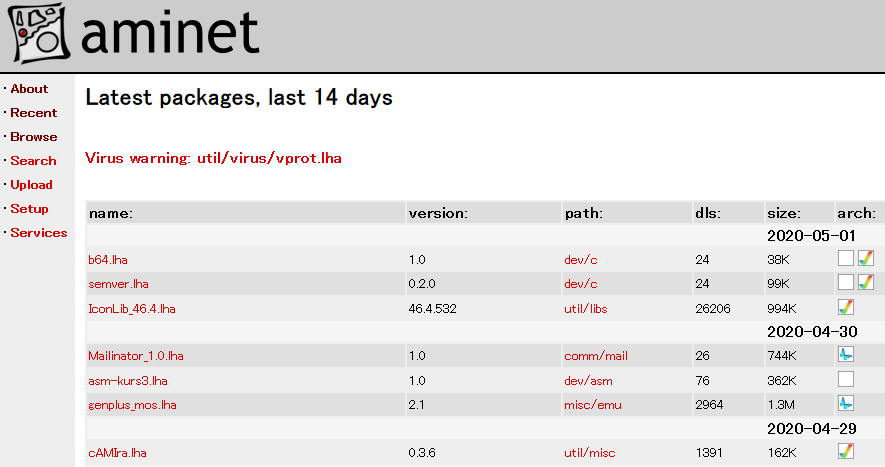Image resolution: width=885 pixels, height=467 pixels.
Task: Go to the Search page
Action: 33,161
